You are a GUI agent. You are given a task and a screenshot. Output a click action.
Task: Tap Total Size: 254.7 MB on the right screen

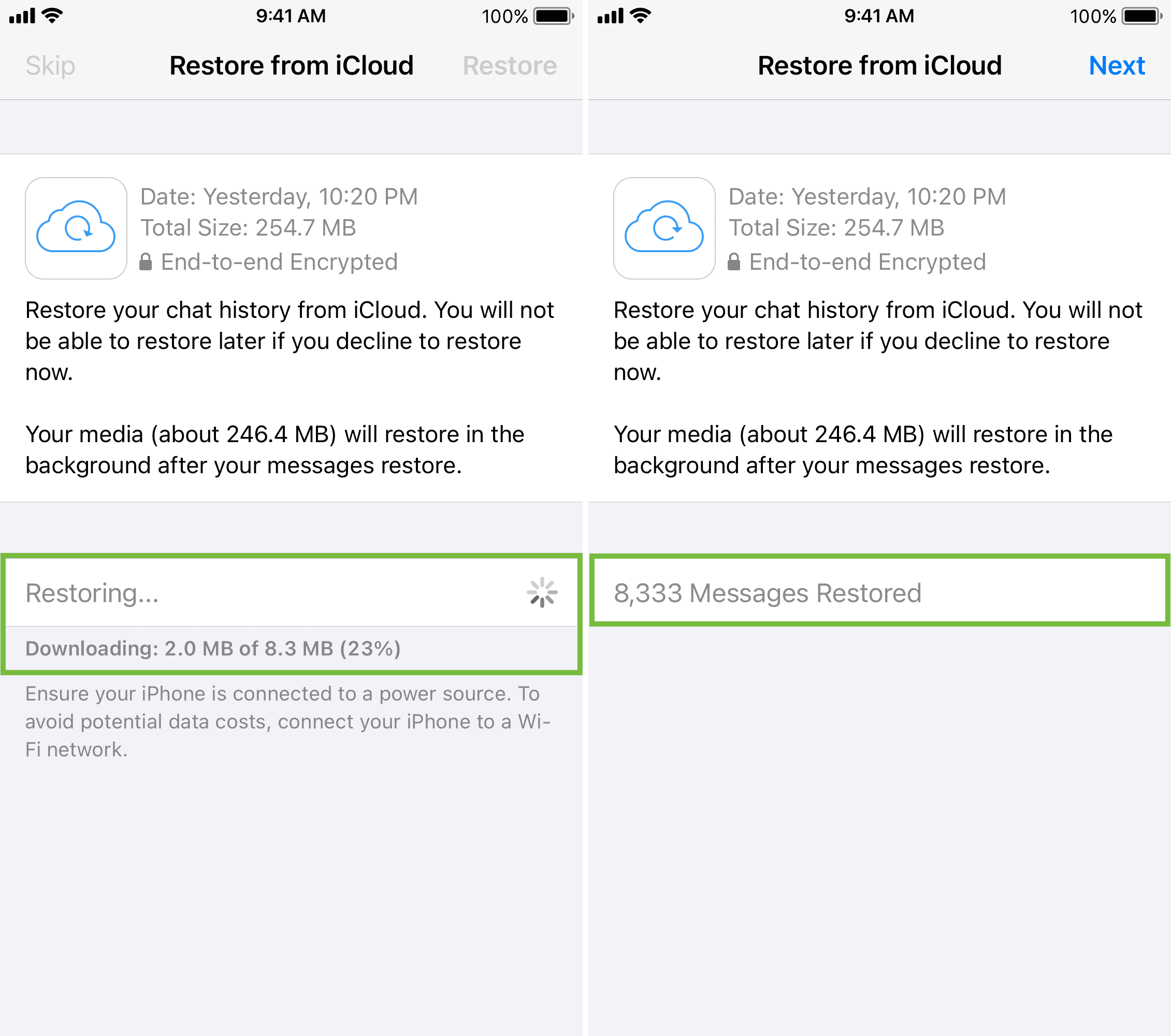[836, 228]
